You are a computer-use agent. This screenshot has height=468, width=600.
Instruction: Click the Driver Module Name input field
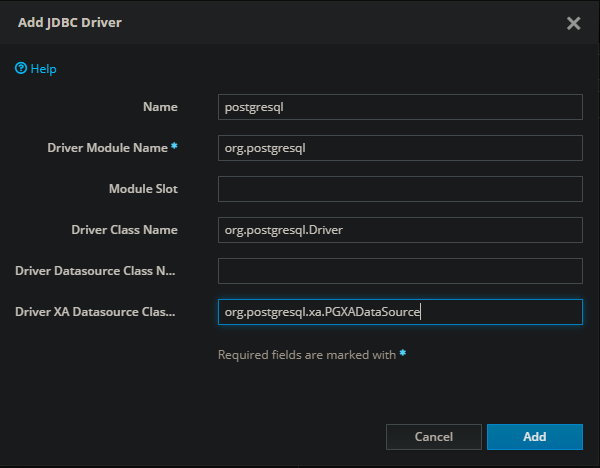click(x=400, y=148)
